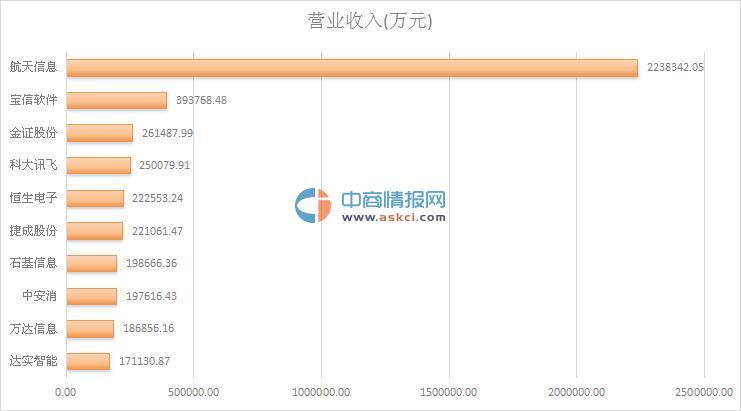Click the 万达信息 revenue bar
This screenshot has height=411, width=741.
coord(90,329)
